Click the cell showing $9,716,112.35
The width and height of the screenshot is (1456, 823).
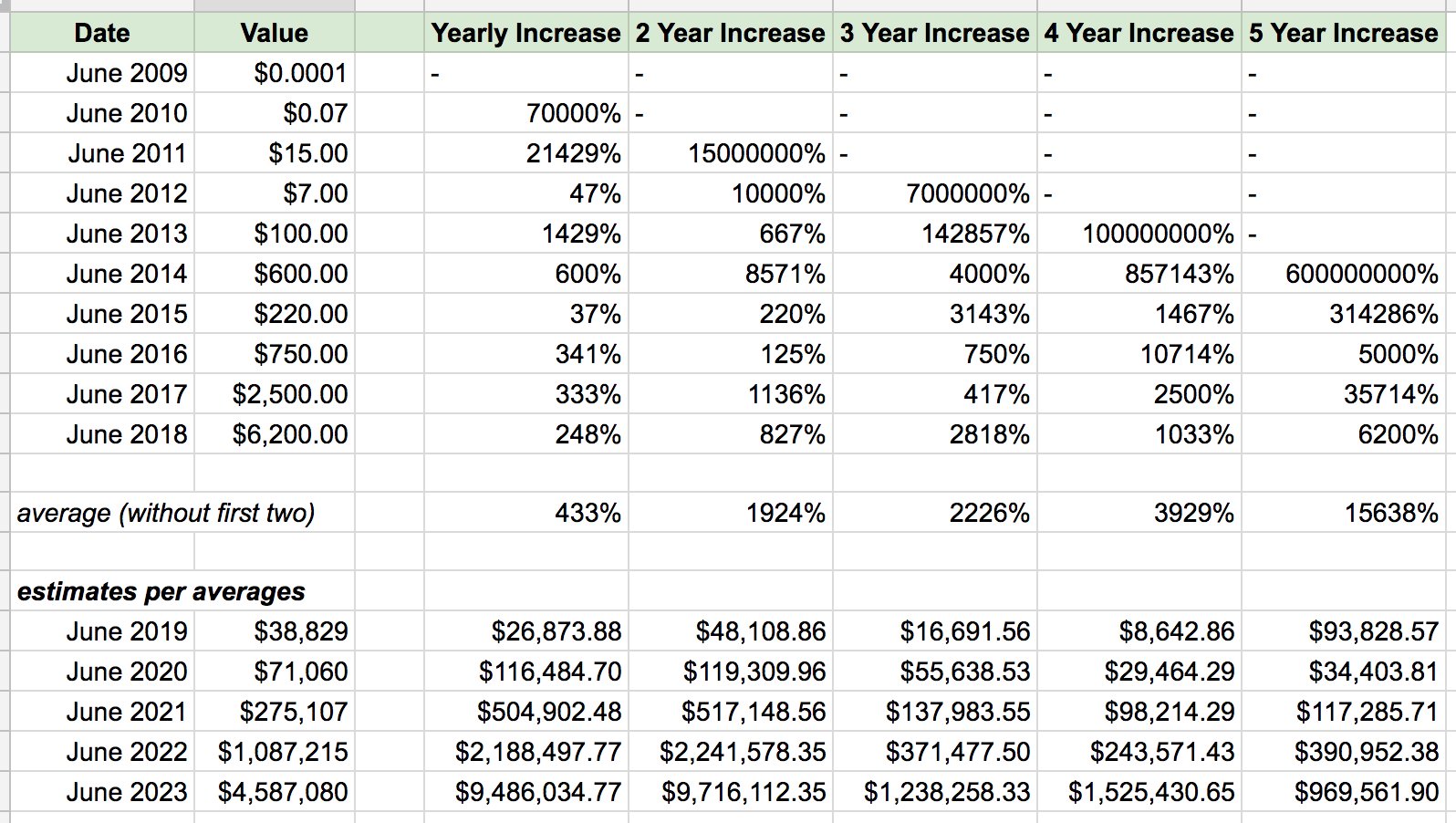pyautogui.click(x=731, y=792)
